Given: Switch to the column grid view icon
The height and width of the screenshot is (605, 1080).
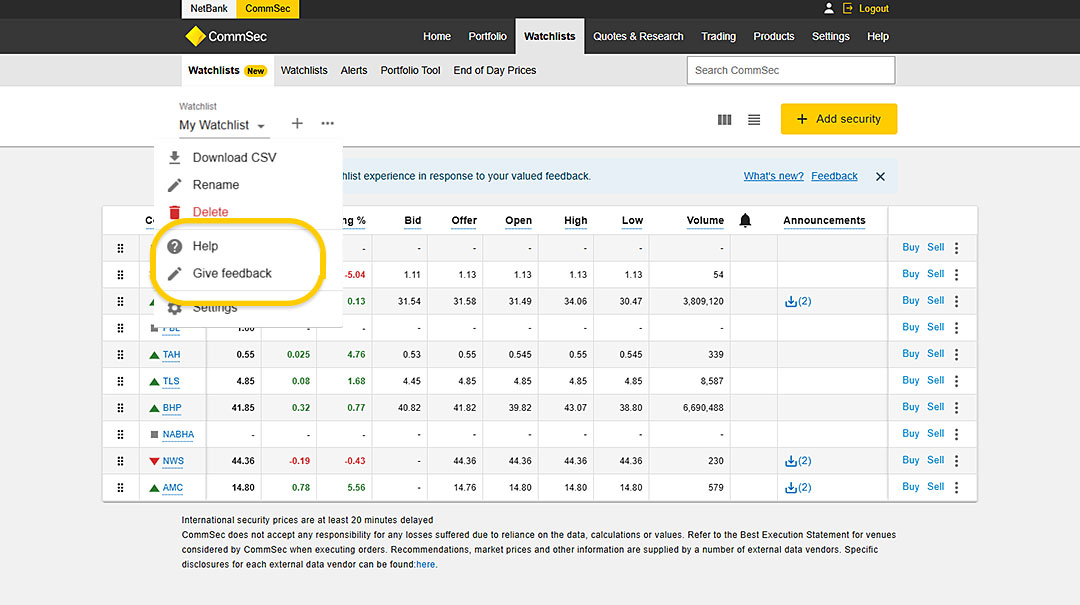Looking at the screenshot, I should pyautogui.click(x=725, y=120).
